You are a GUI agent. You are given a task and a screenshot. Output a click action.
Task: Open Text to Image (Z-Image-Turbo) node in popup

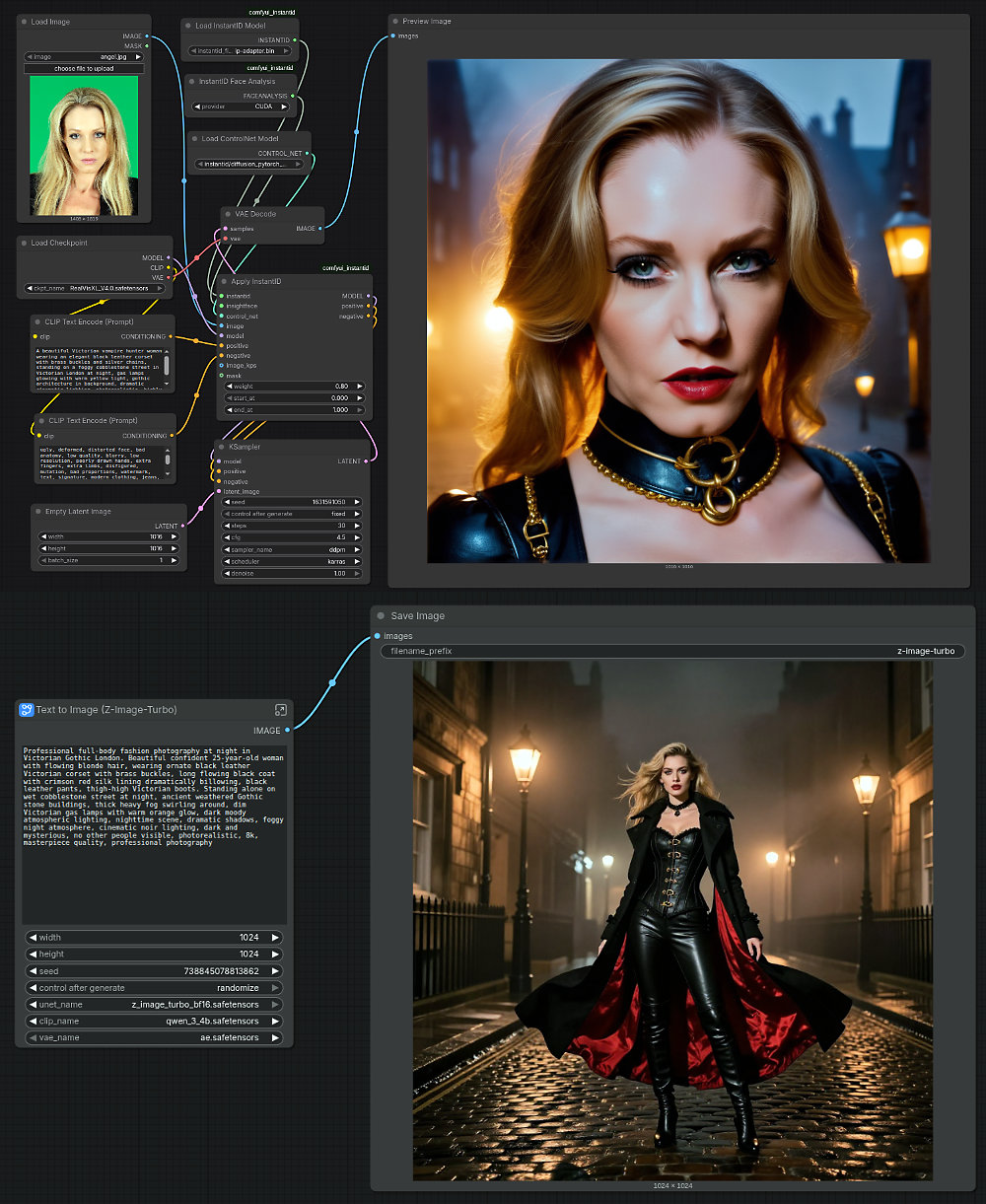[x=280, y=709]
